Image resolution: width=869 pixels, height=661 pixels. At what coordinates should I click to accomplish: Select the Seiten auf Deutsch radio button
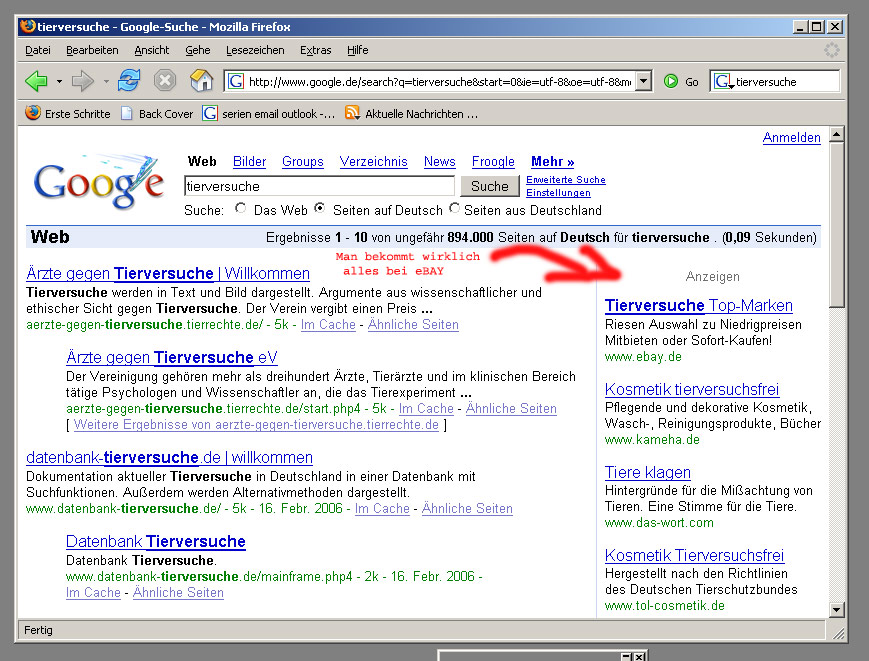320,208
